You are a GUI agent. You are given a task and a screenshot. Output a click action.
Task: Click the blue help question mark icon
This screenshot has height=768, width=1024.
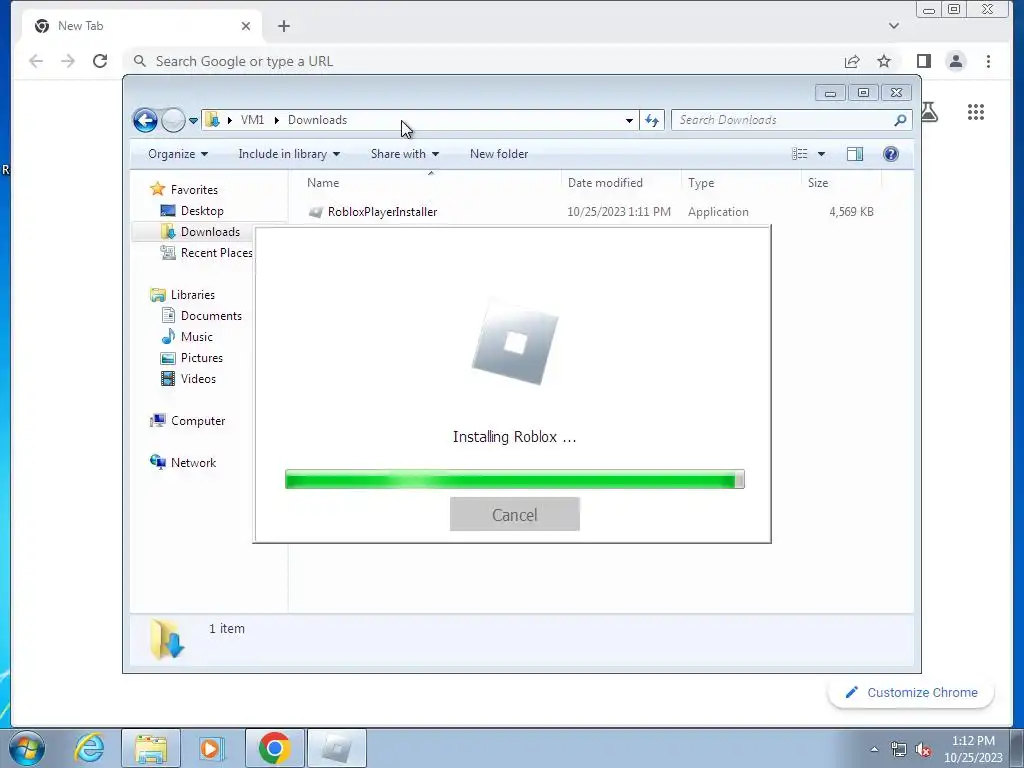click(x=891, y=154)
